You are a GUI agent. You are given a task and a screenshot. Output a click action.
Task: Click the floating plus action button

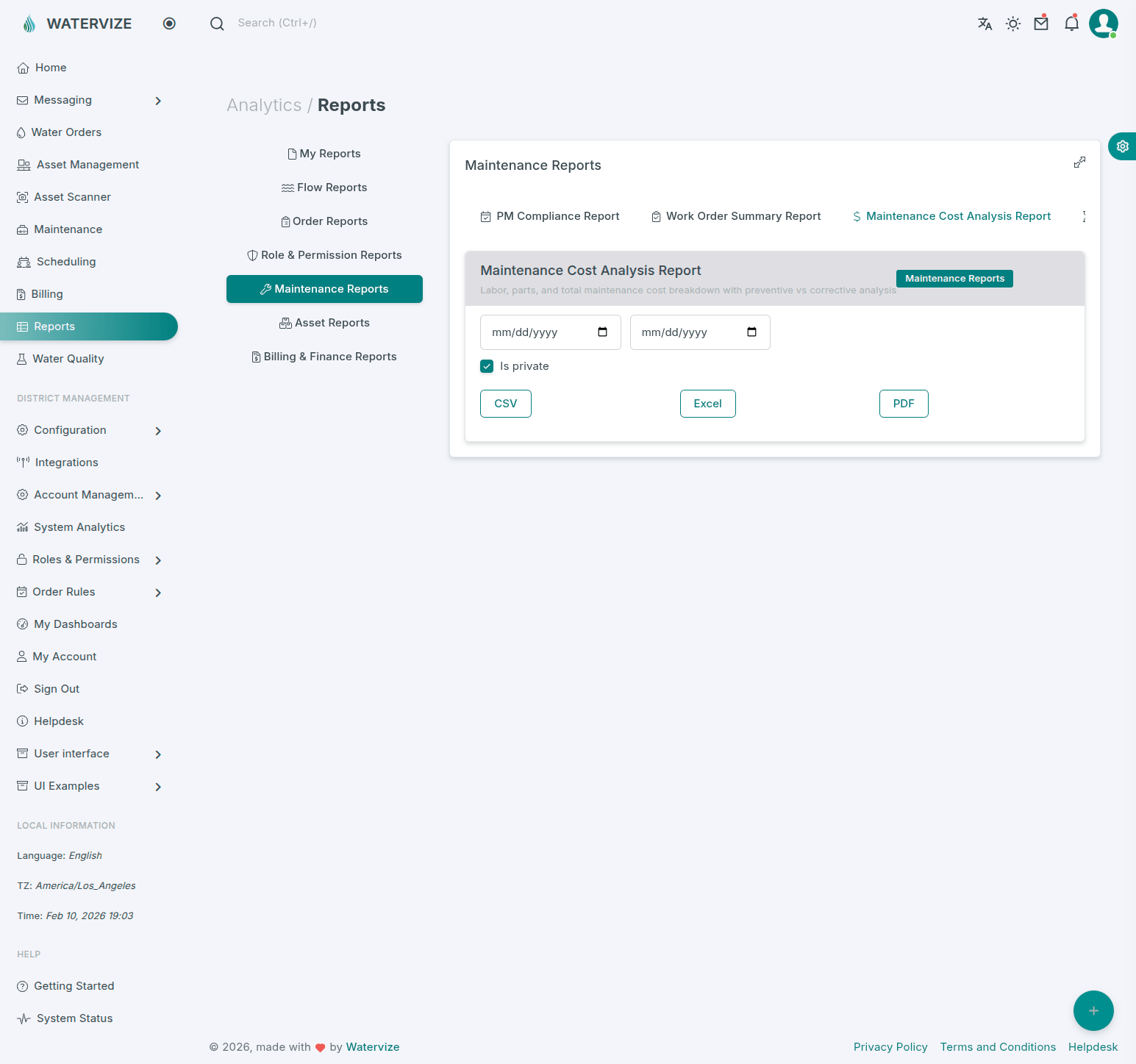pos(1093,1010)
